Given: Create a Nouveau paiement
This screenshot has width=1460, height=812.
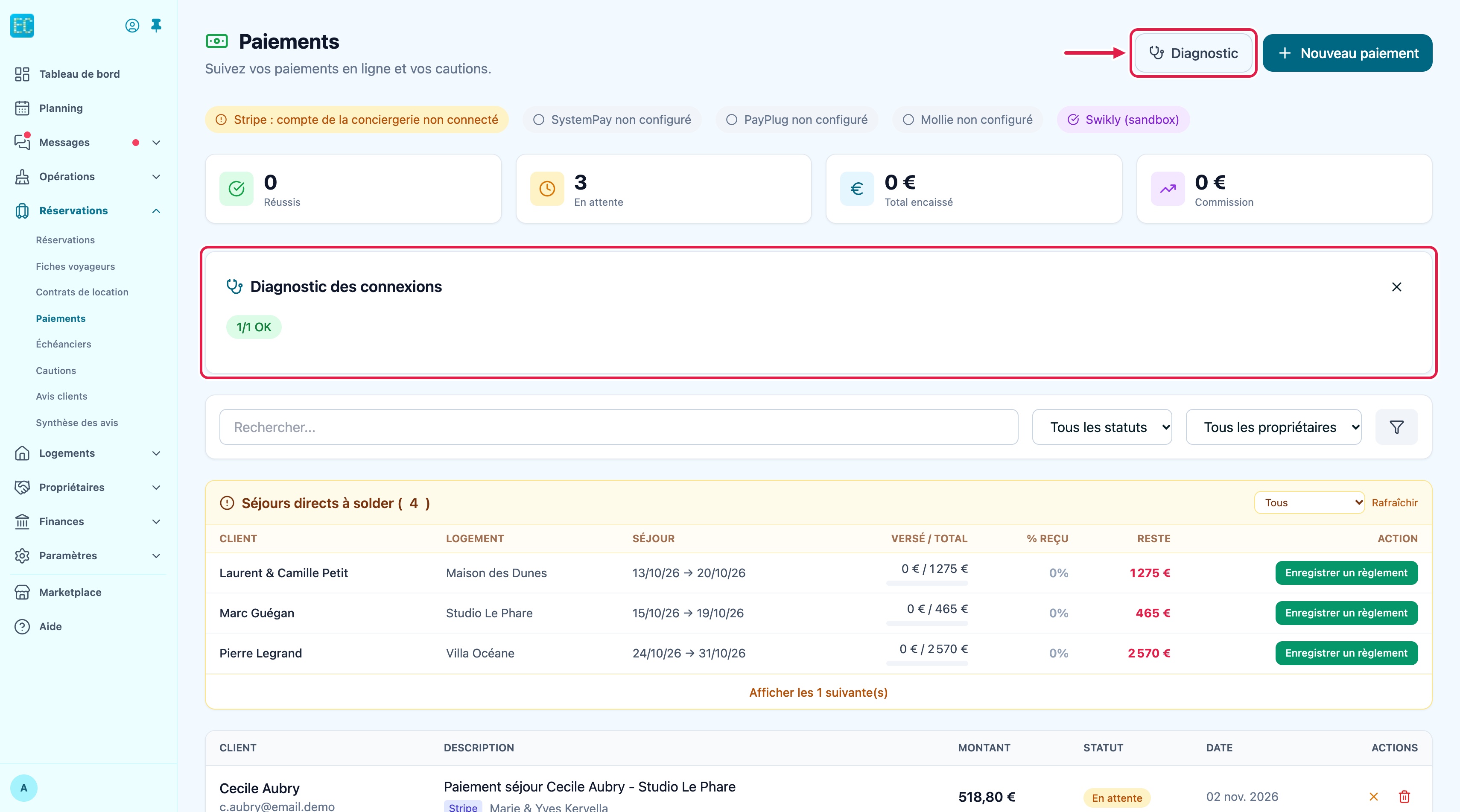Looking at the screenshot, I should (x=1347, y=53).
